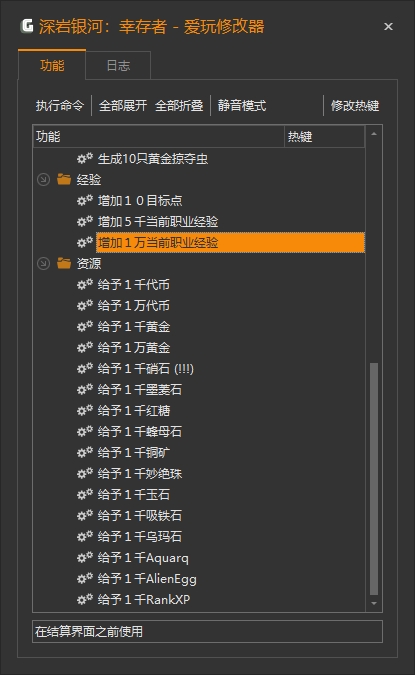
Task: Click the gear icon beside 给予1千硝石
Action: (x=85, y=368)
